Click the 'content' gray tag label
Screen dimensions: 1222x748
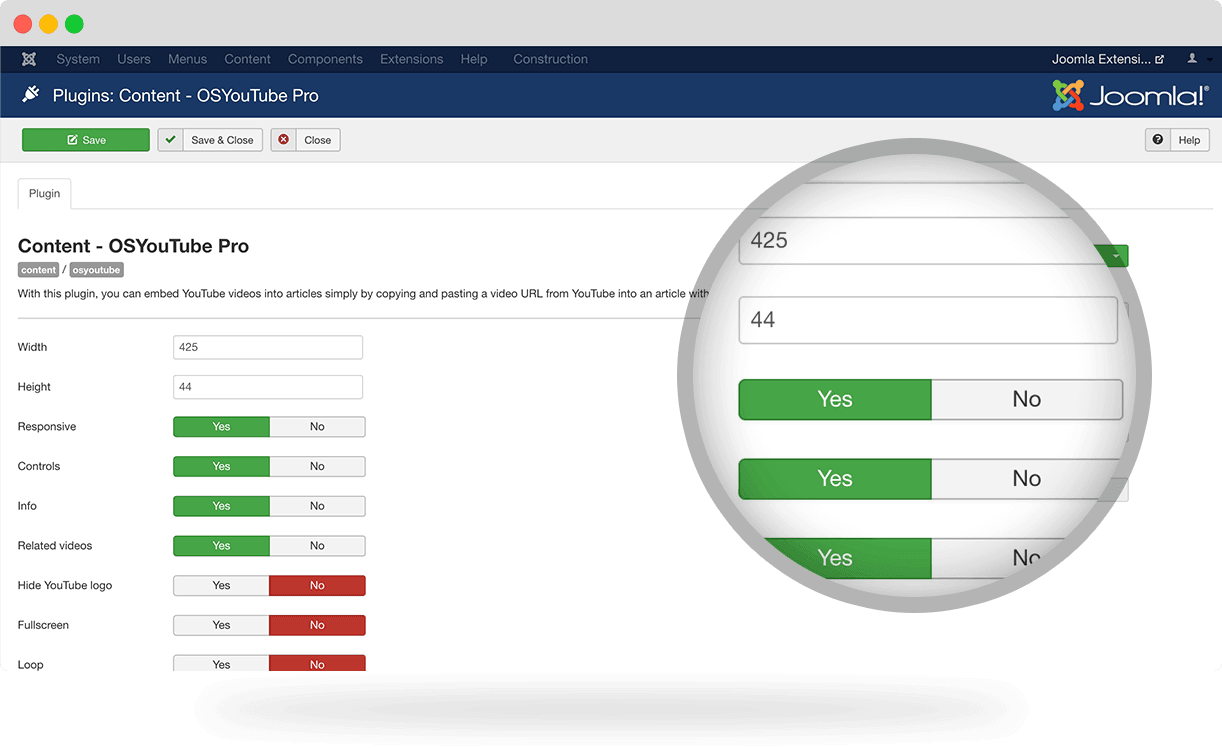pos(39,270)
